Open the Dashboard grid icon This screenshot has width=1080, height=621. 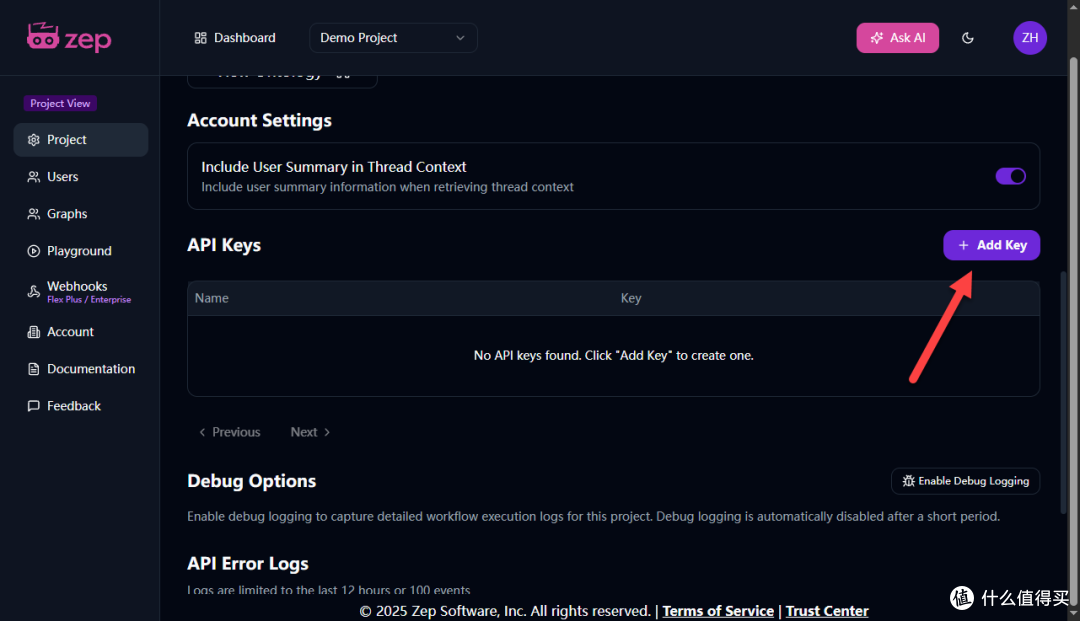(x=200, y=38)
